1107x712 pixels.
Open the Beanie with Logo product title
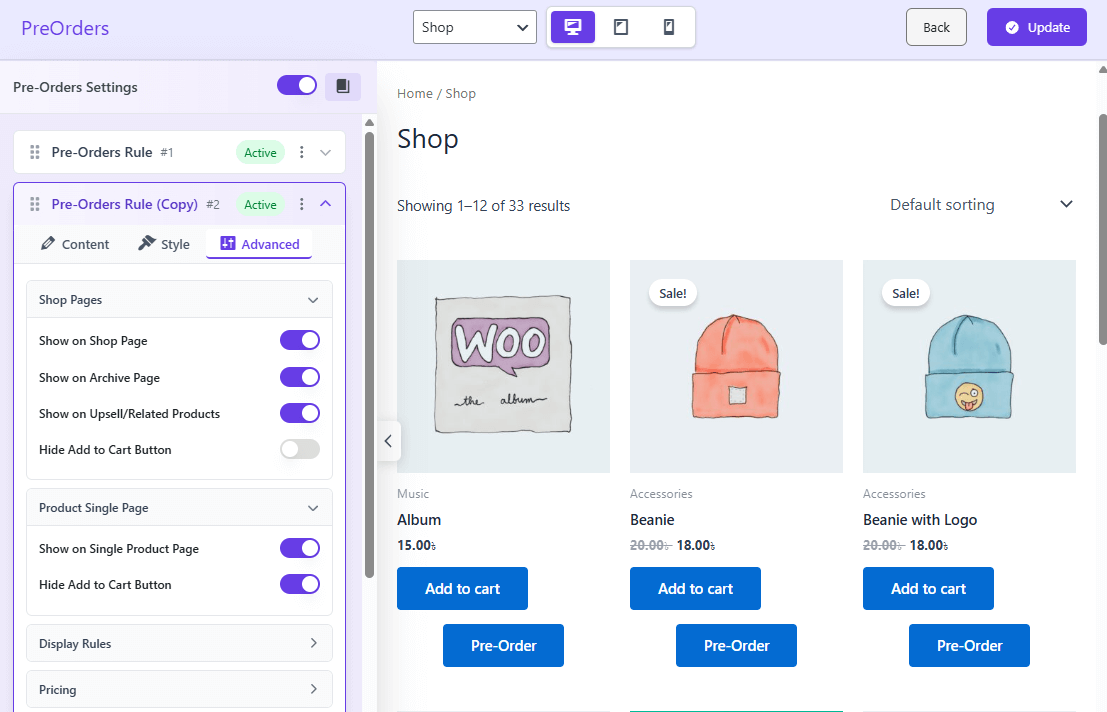[x=920, y=520]
